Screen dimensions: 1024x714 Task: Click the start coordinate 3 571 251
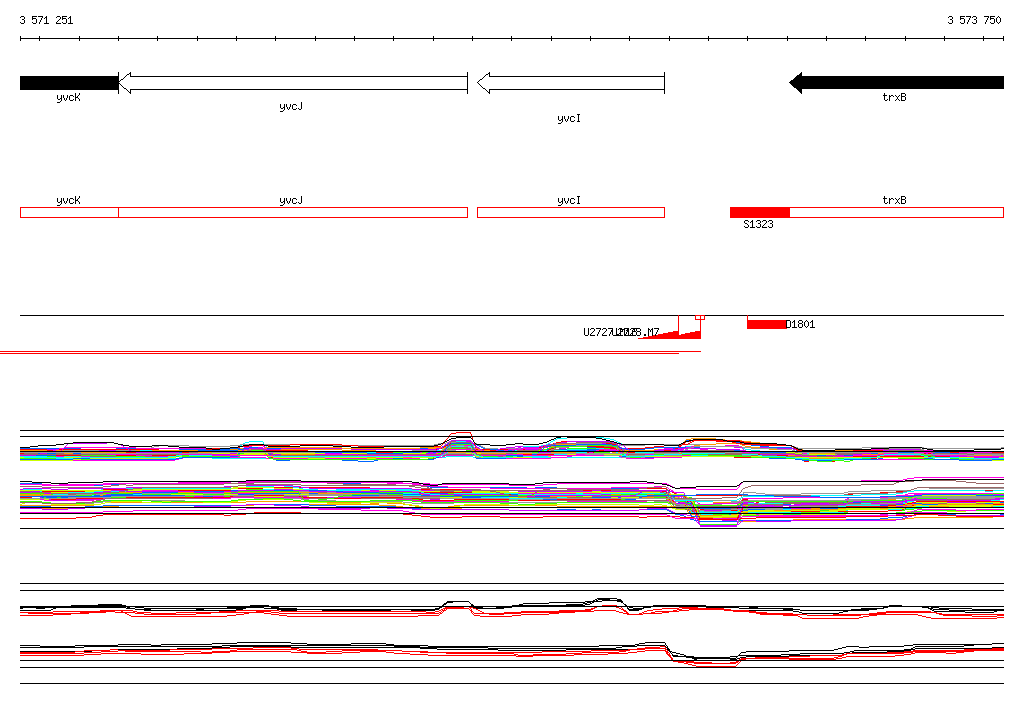pyautogui.click(x=46, y=20)
